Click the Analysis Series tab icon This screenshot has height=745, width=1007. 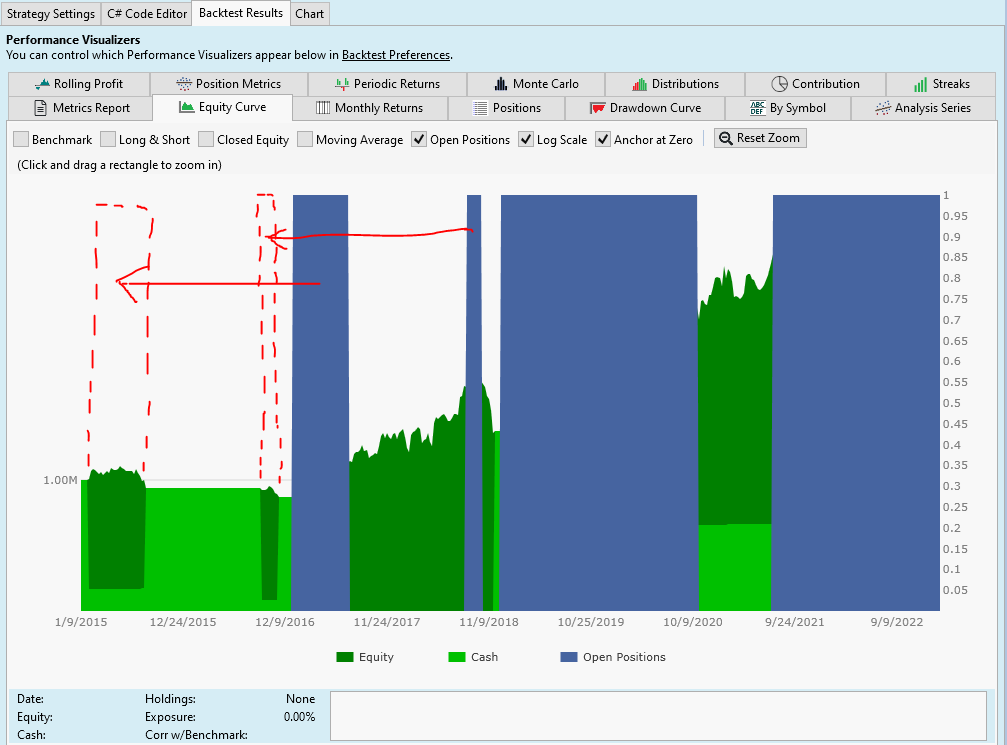tap(882, 108)
